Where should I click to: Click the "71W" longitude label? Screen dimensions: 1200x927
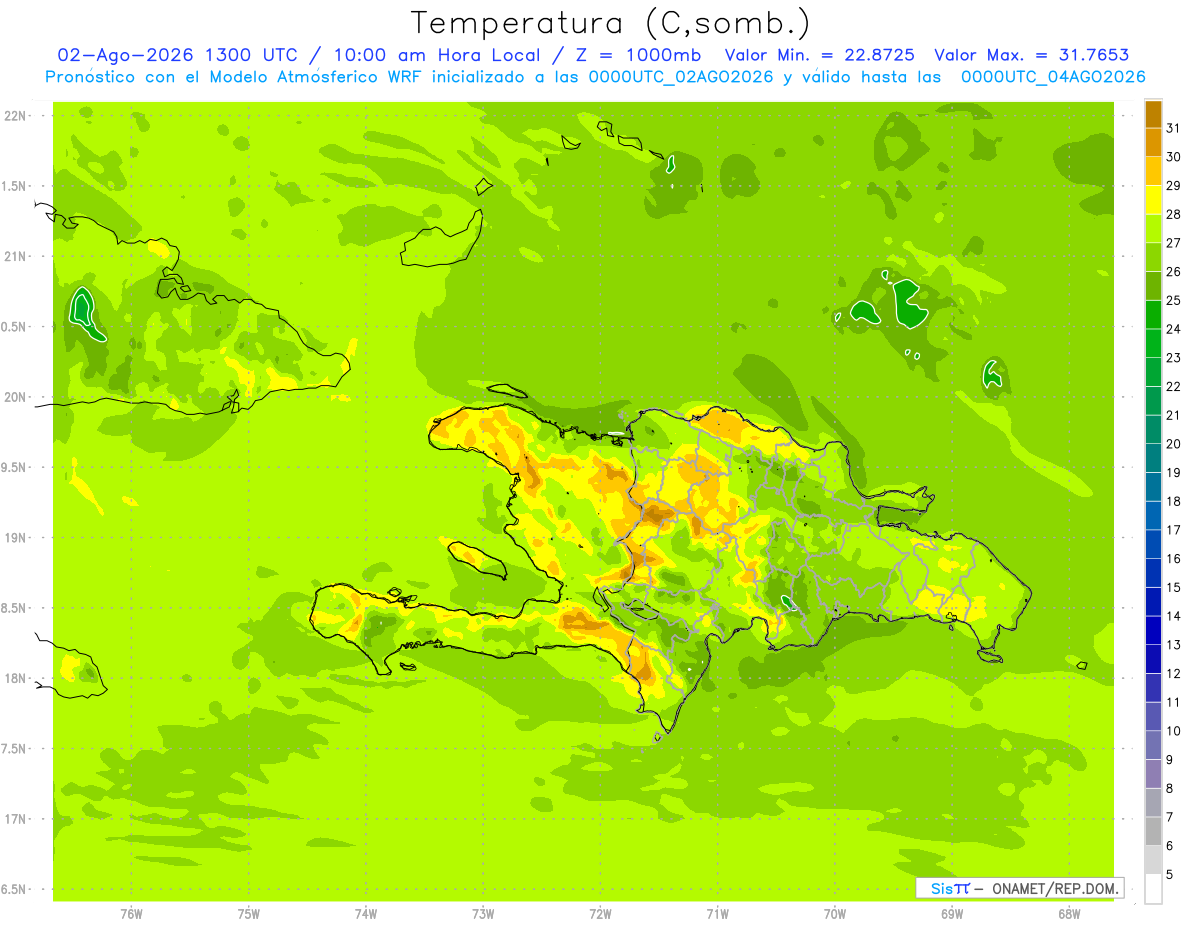(717, 913)
